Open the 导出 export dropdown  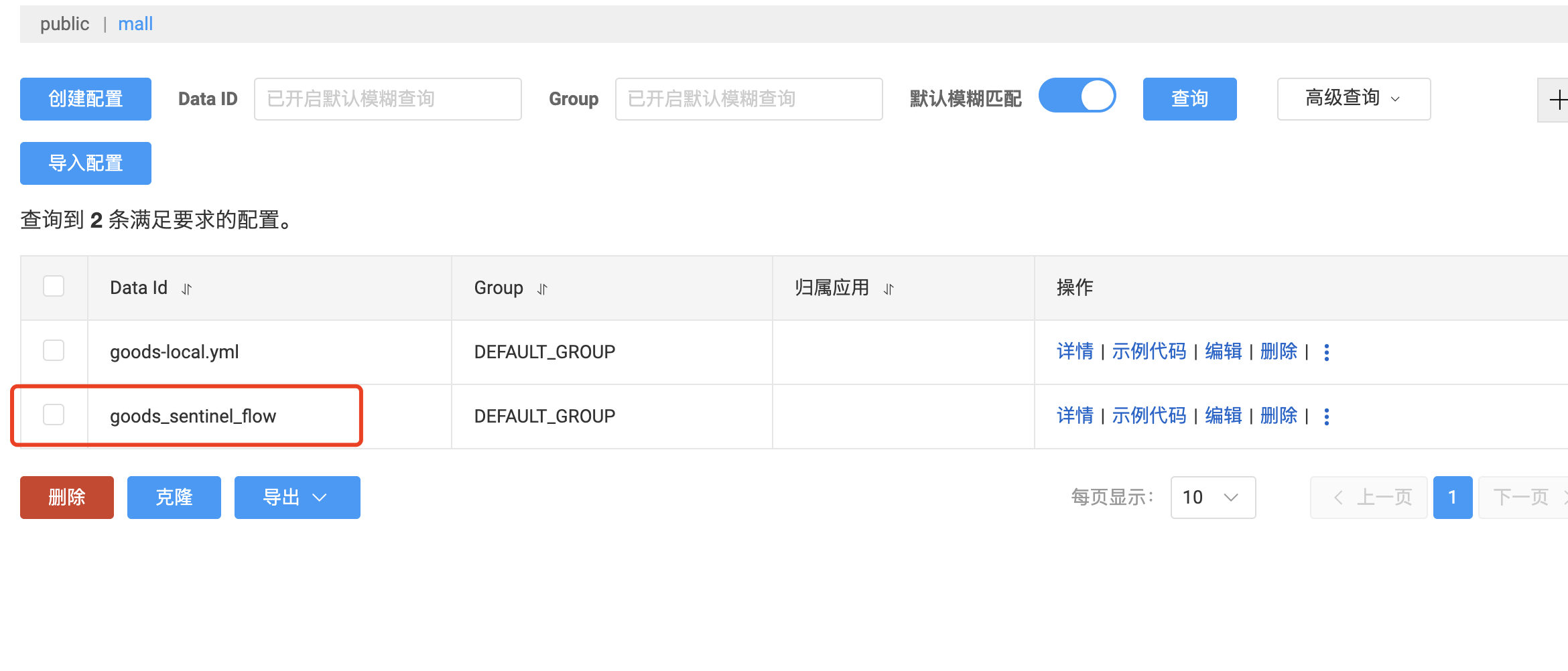[297, 498]
